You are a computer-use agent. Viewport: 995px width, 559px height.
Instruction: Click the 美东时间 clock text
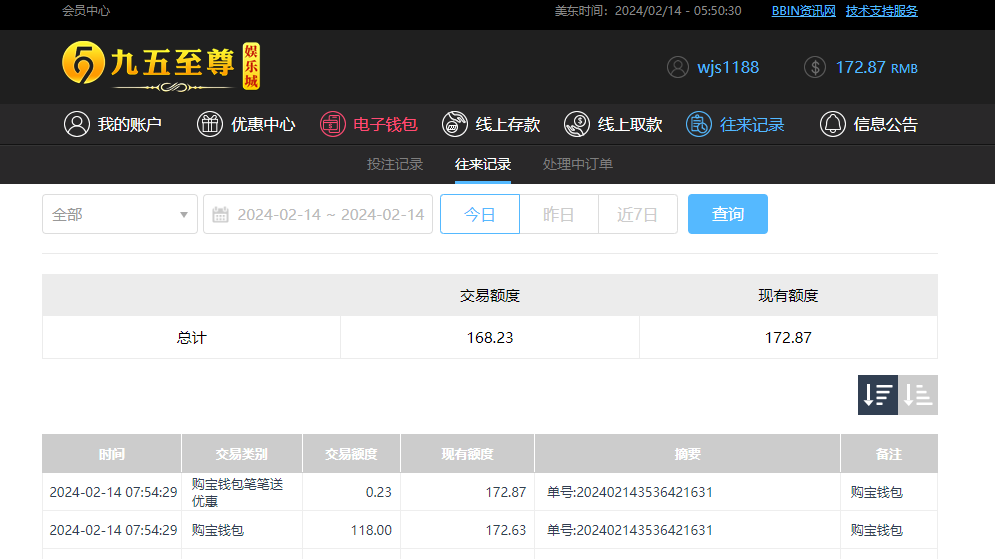(x=648, y=11)
